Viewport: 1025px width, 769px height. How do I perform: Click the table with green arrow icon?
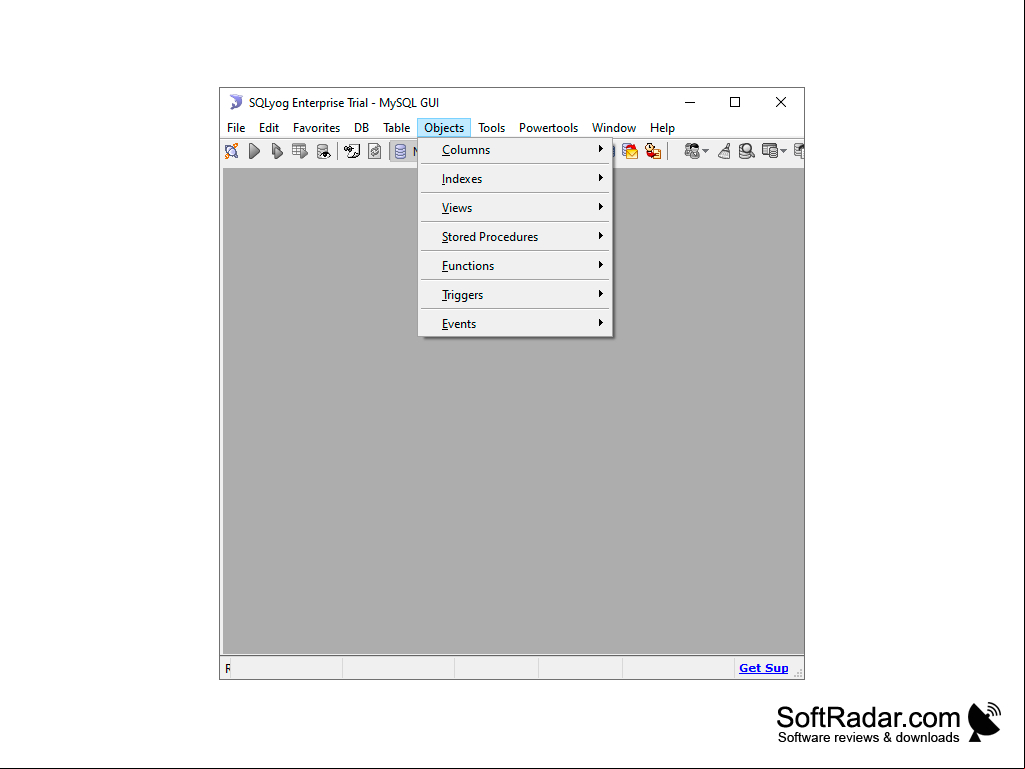point(300,151)
